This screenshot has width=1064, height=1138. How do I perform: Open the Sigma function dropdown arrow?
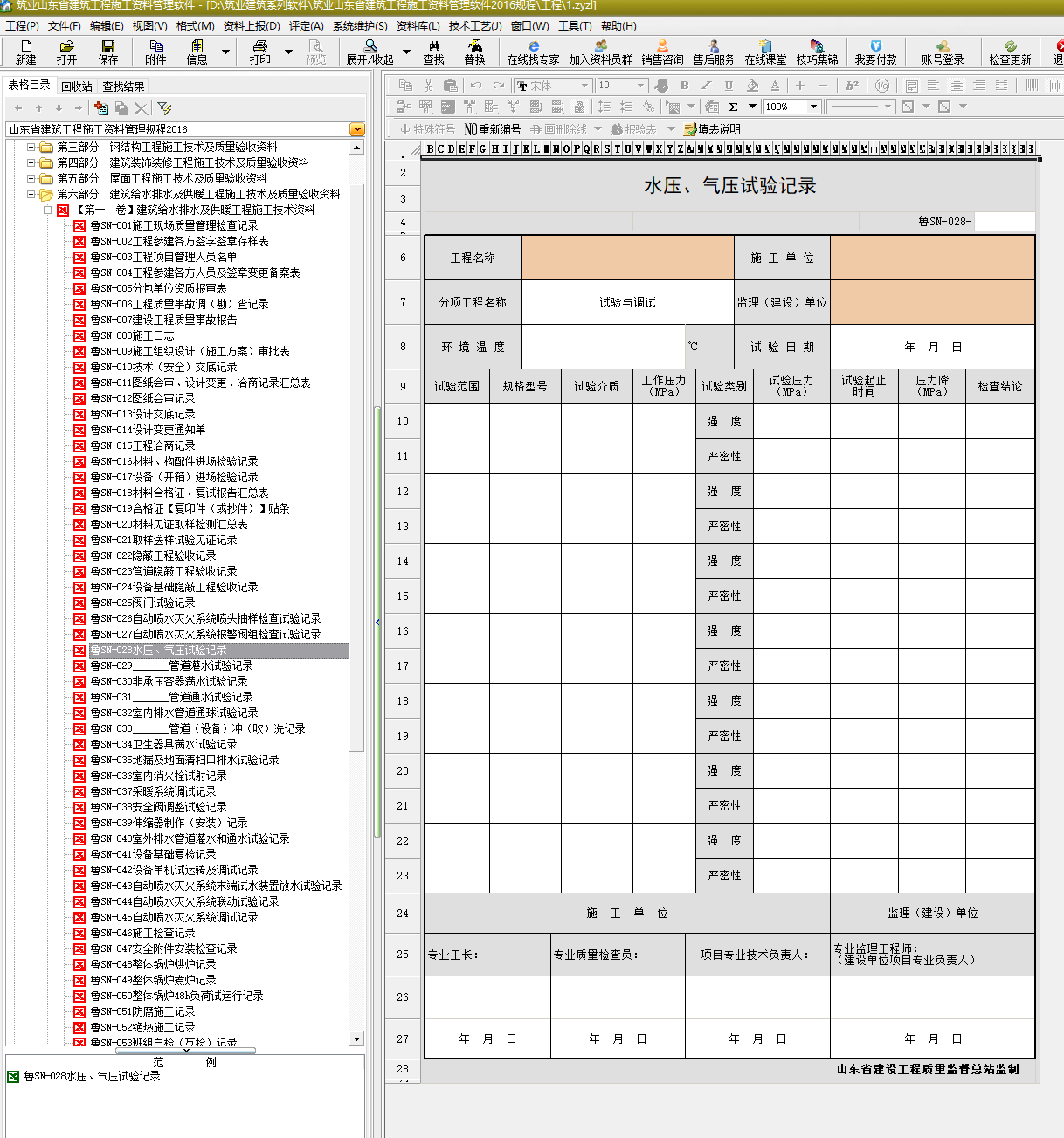(x=752, y=107)
